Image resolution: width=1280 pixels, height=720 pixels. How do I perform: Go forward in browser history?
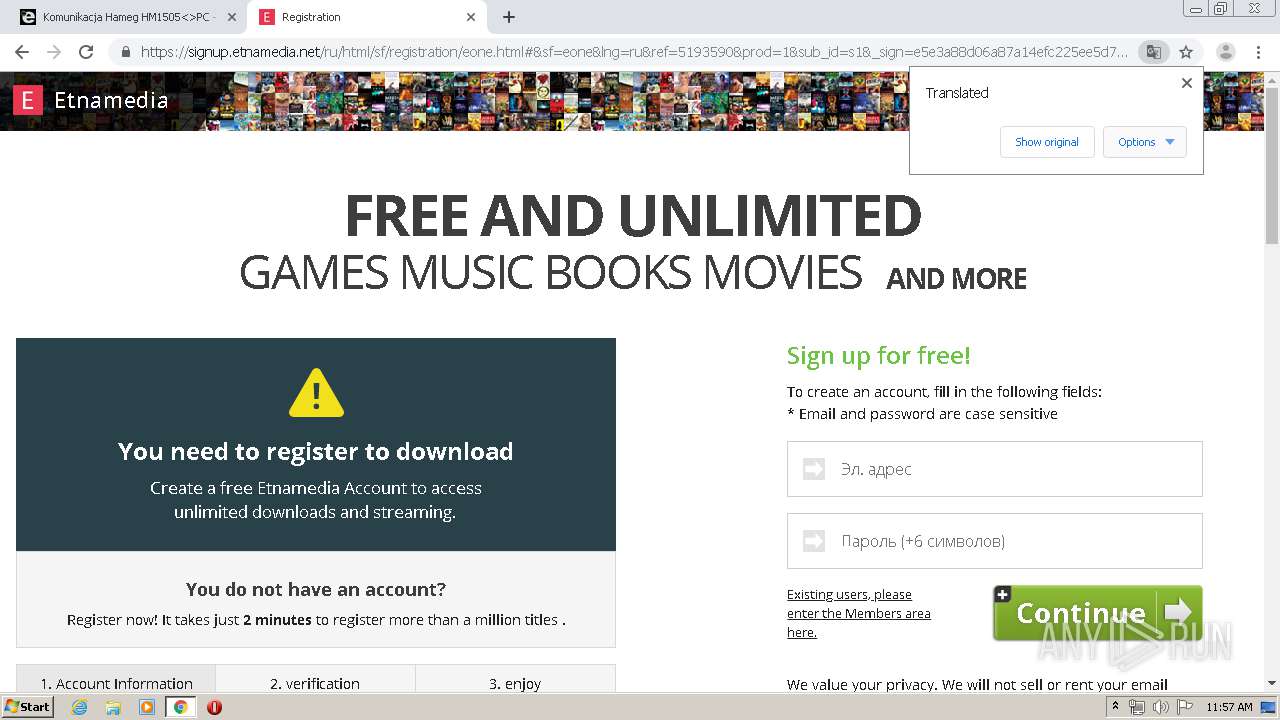[x=54, y=52]
